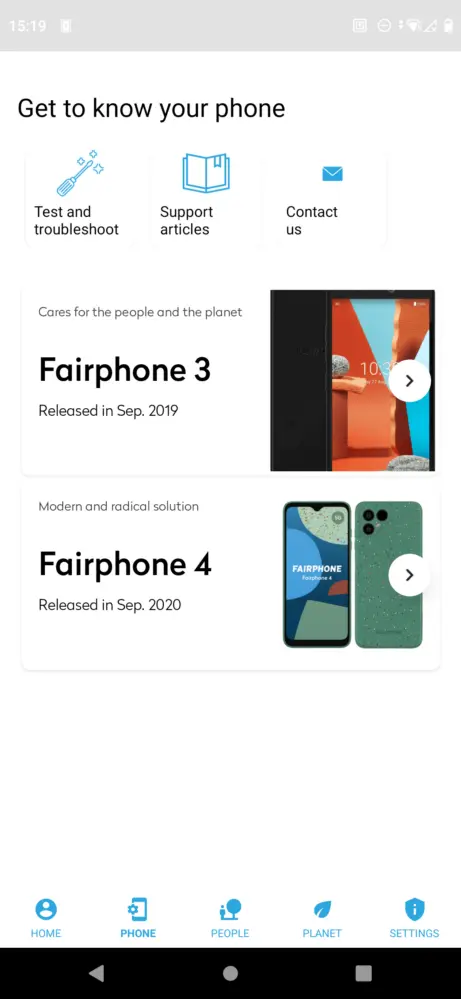Click the PHONE tab label

click(x=138, y=933)
